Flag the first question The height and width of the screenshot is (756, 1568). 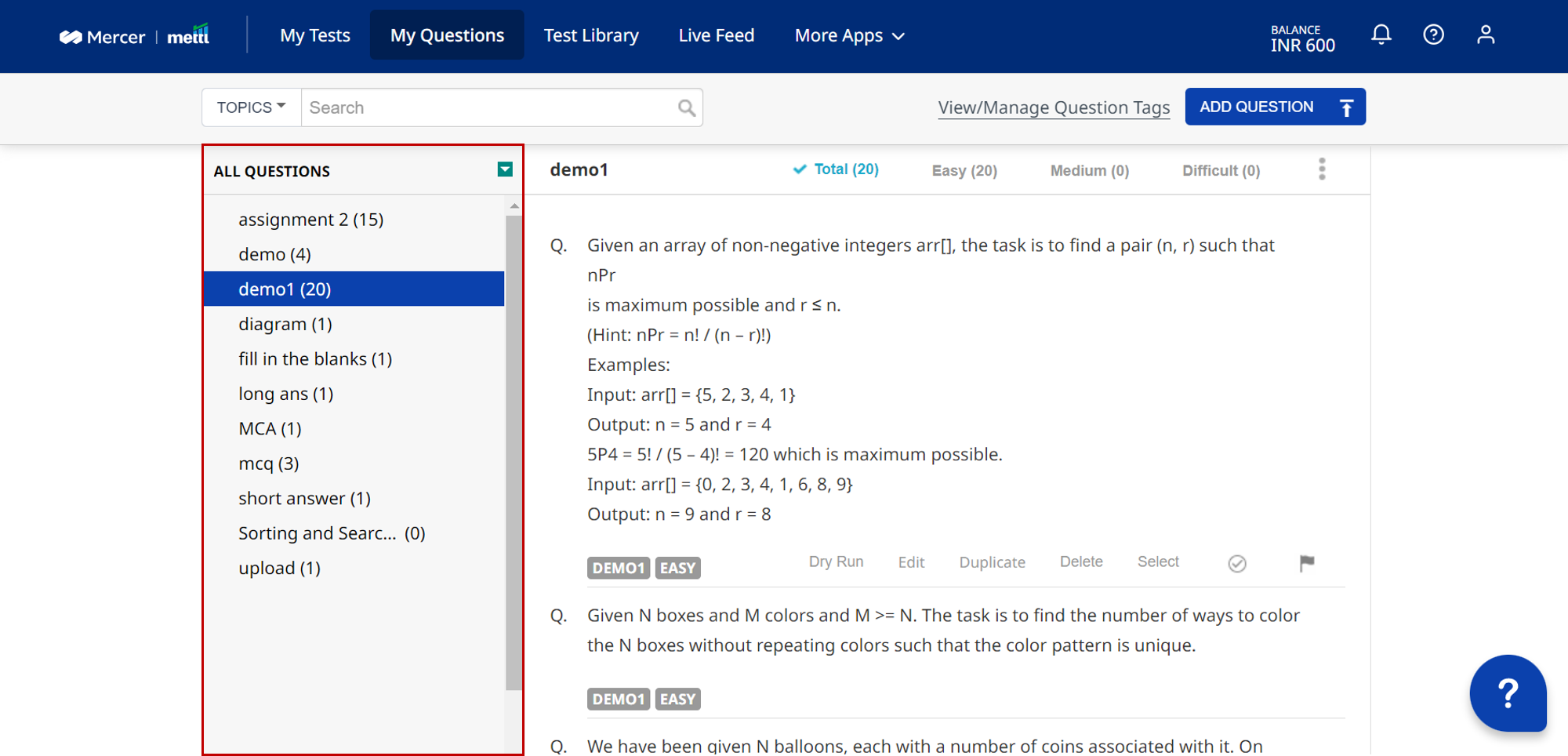(x=1306, y=562)
